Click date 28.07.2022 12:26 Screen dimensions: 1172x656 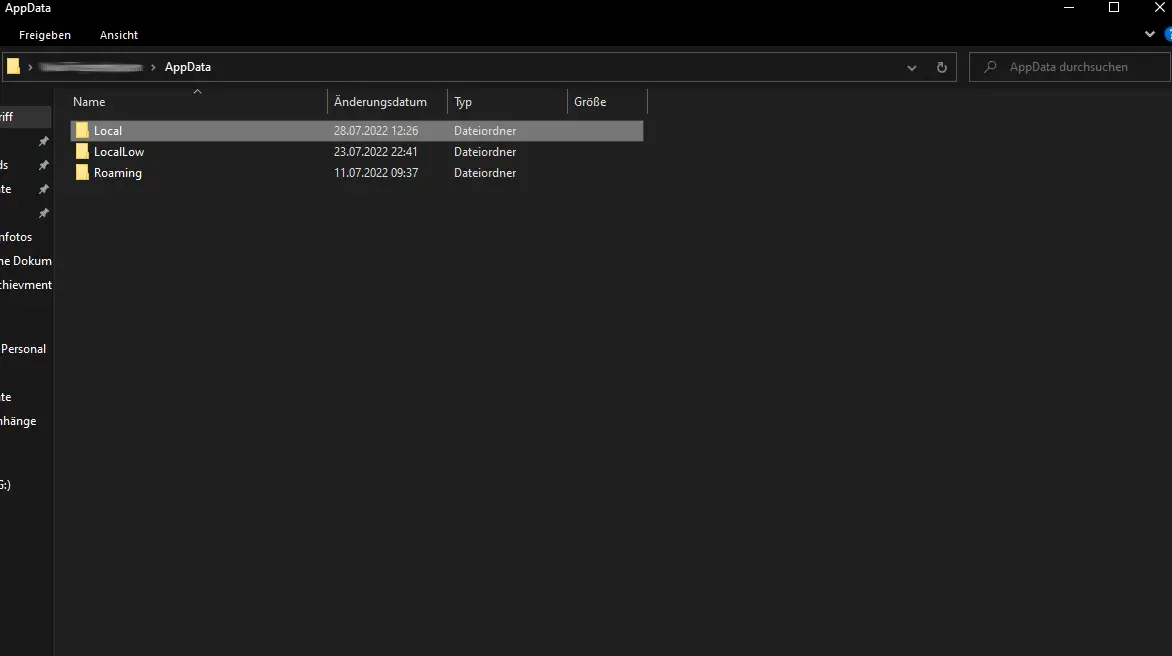click(x=376, y=131)
